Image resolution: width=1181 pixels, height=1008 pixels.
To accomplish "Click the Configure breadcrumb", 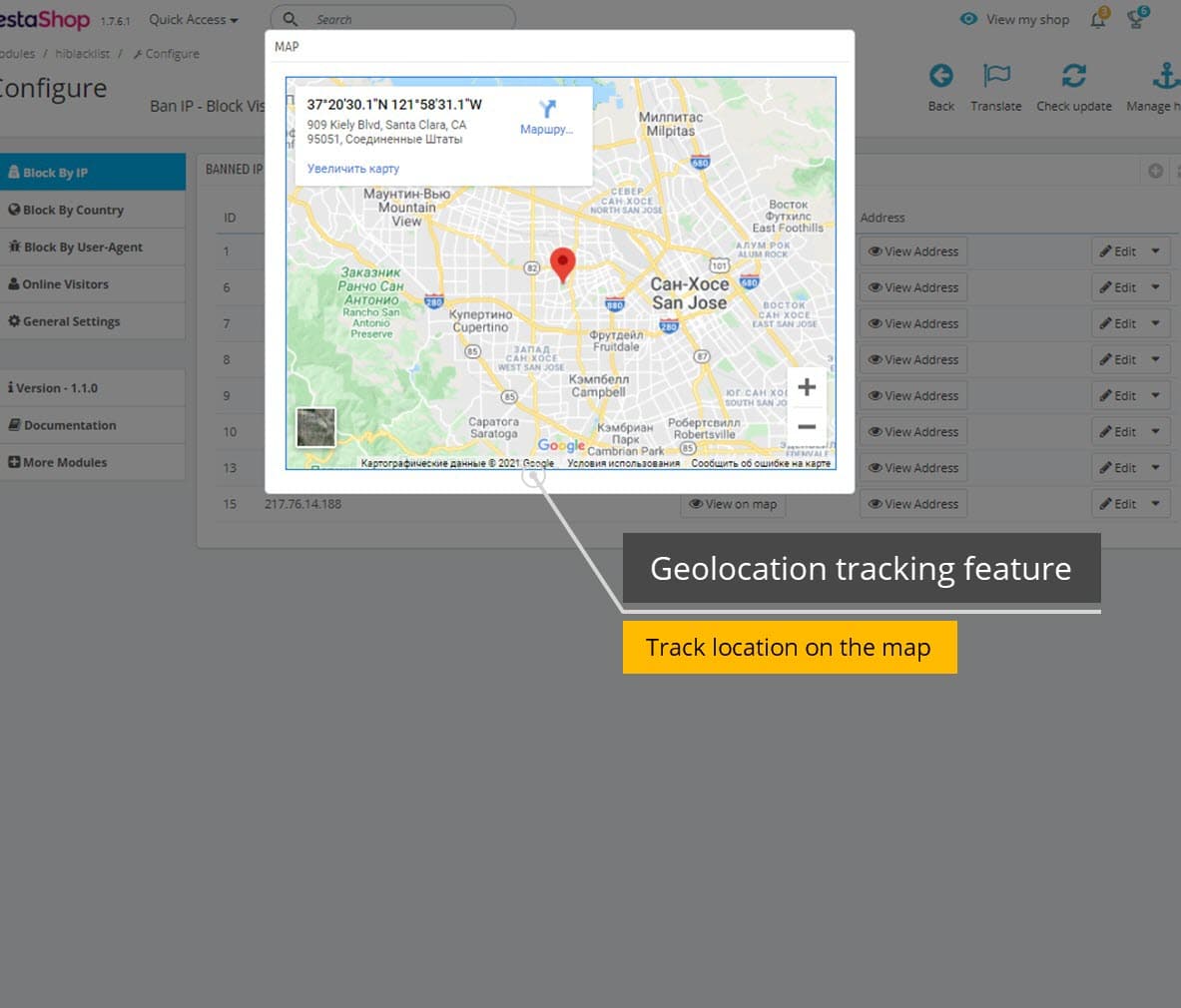I will (167, 54).
